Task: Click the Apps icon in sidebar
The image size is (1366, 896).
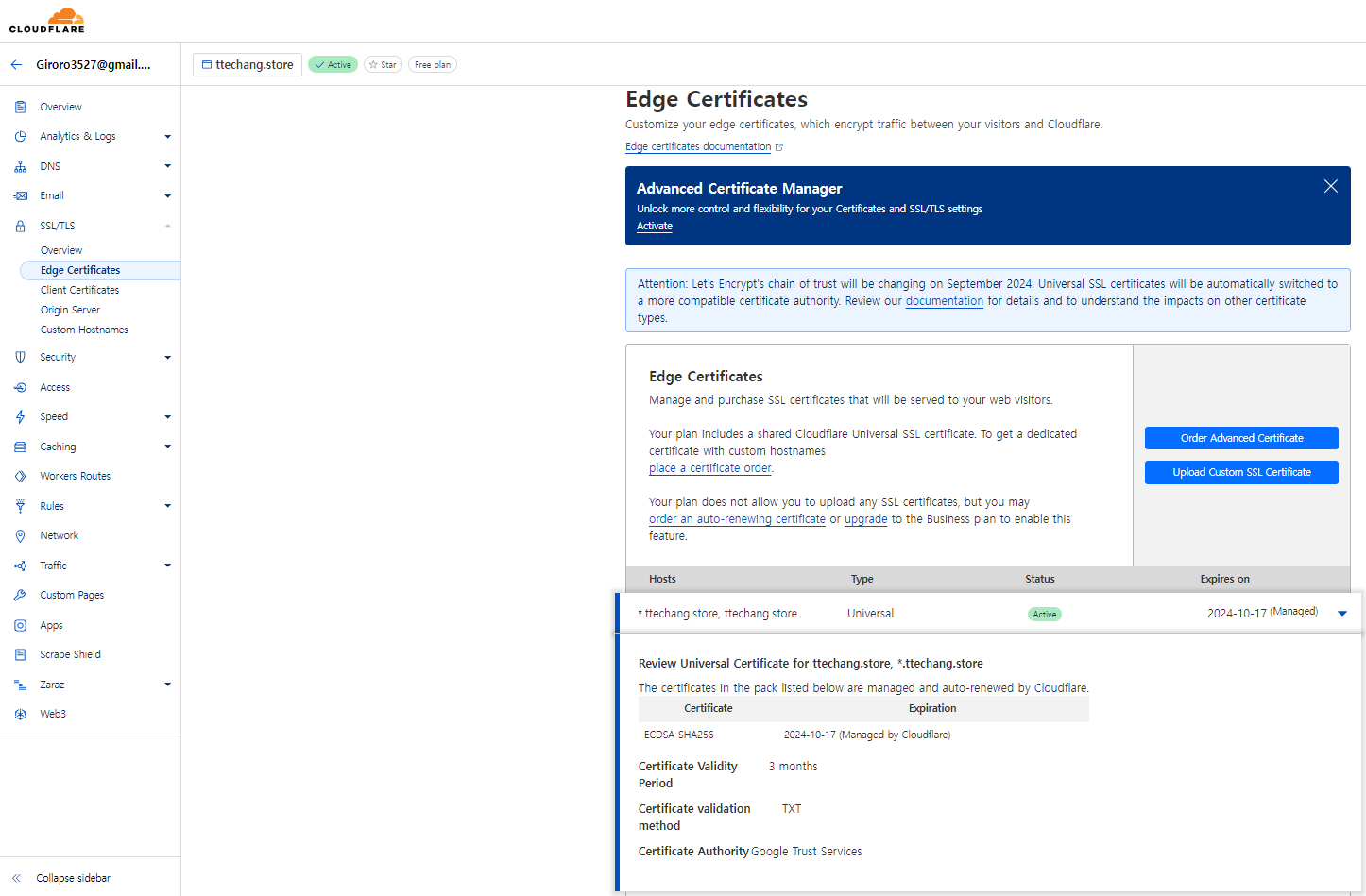Action: [x=20, y=625]
